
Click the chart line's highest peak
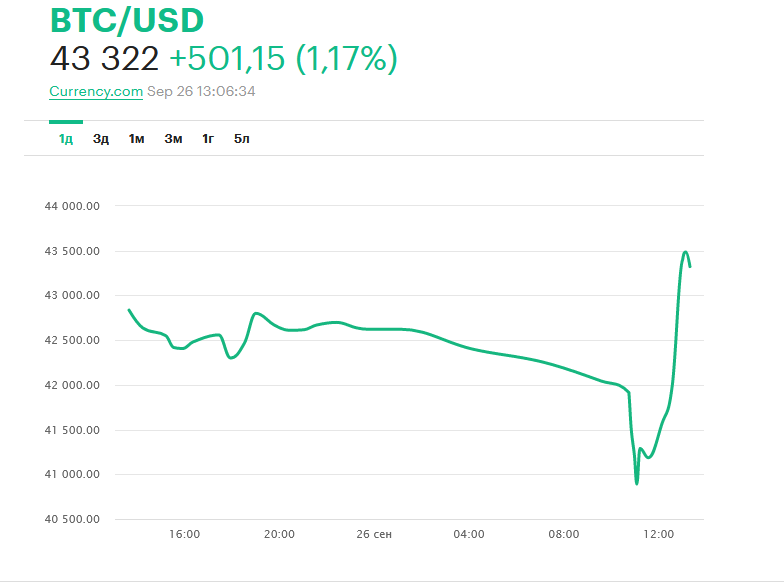coord(686,252)
